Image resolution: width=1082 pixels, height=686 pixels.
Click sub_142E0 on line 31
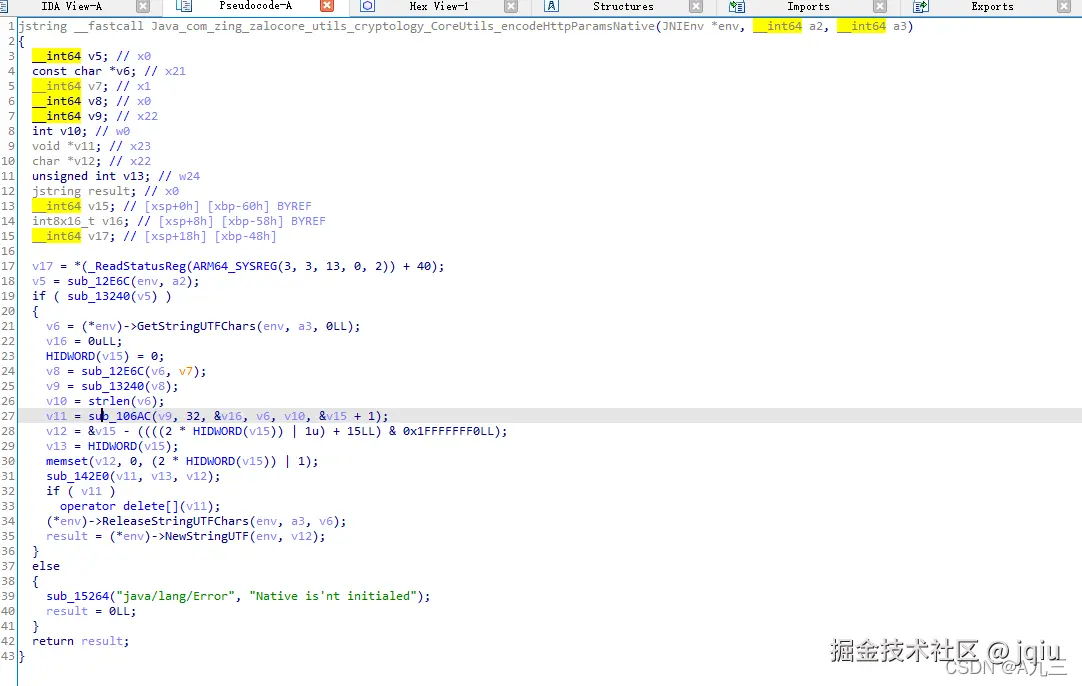(77, 476)
